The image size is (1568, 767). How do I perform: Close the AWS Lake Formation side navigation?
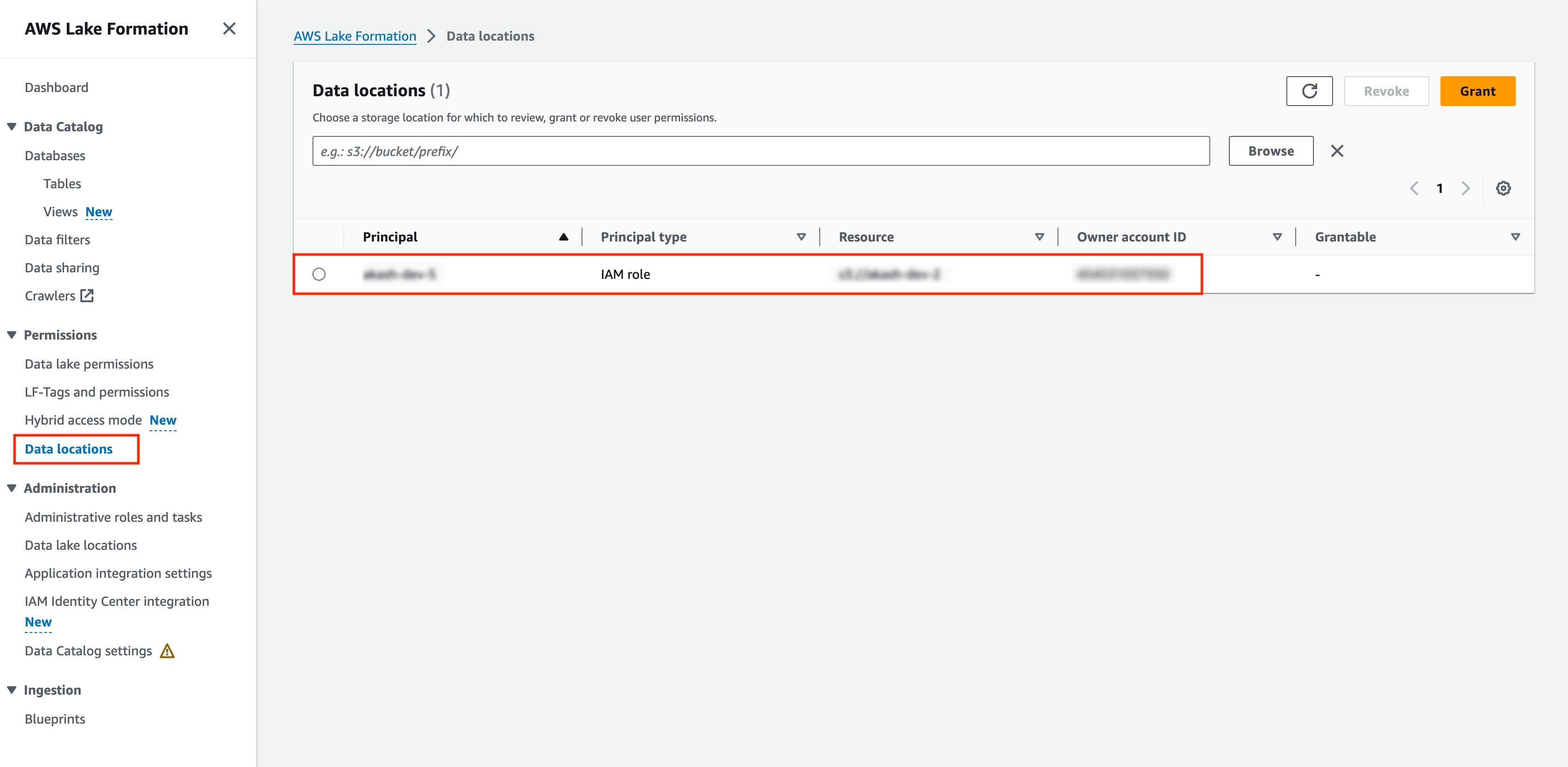(229, 28)
